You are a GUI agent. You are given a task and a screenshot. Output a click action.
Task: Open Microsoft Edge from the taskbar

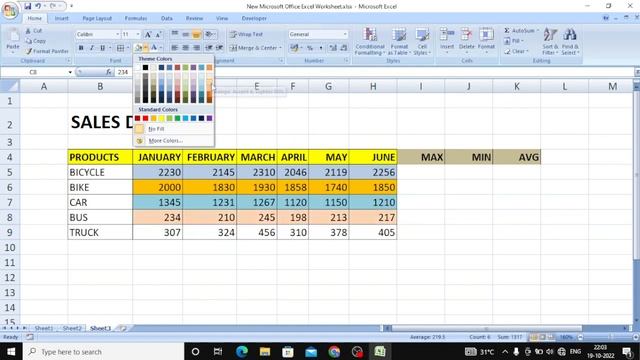point(242,352)
